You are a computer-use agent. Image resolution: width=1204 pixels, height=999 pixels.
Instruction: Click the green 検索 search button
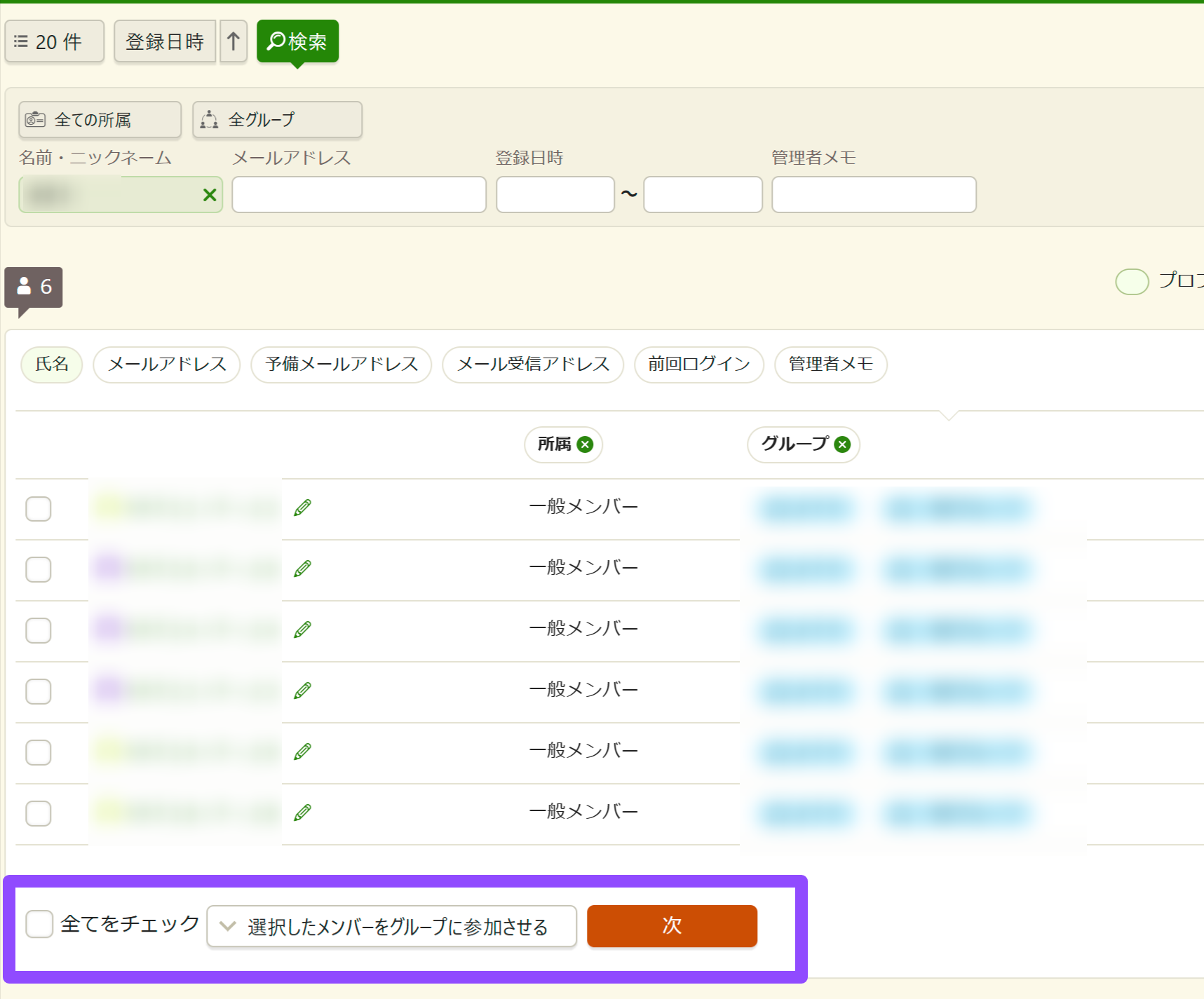297,41
